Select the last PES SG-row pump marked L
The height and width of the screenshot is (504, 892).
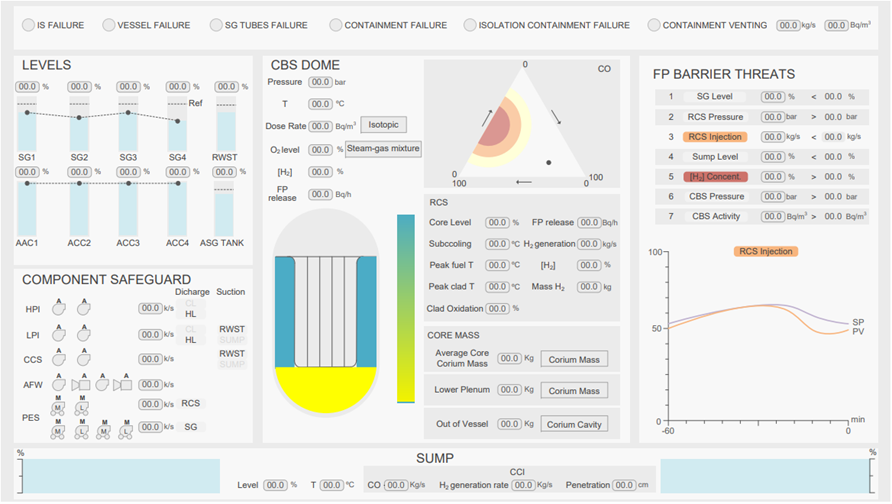[x=126, y=431]
